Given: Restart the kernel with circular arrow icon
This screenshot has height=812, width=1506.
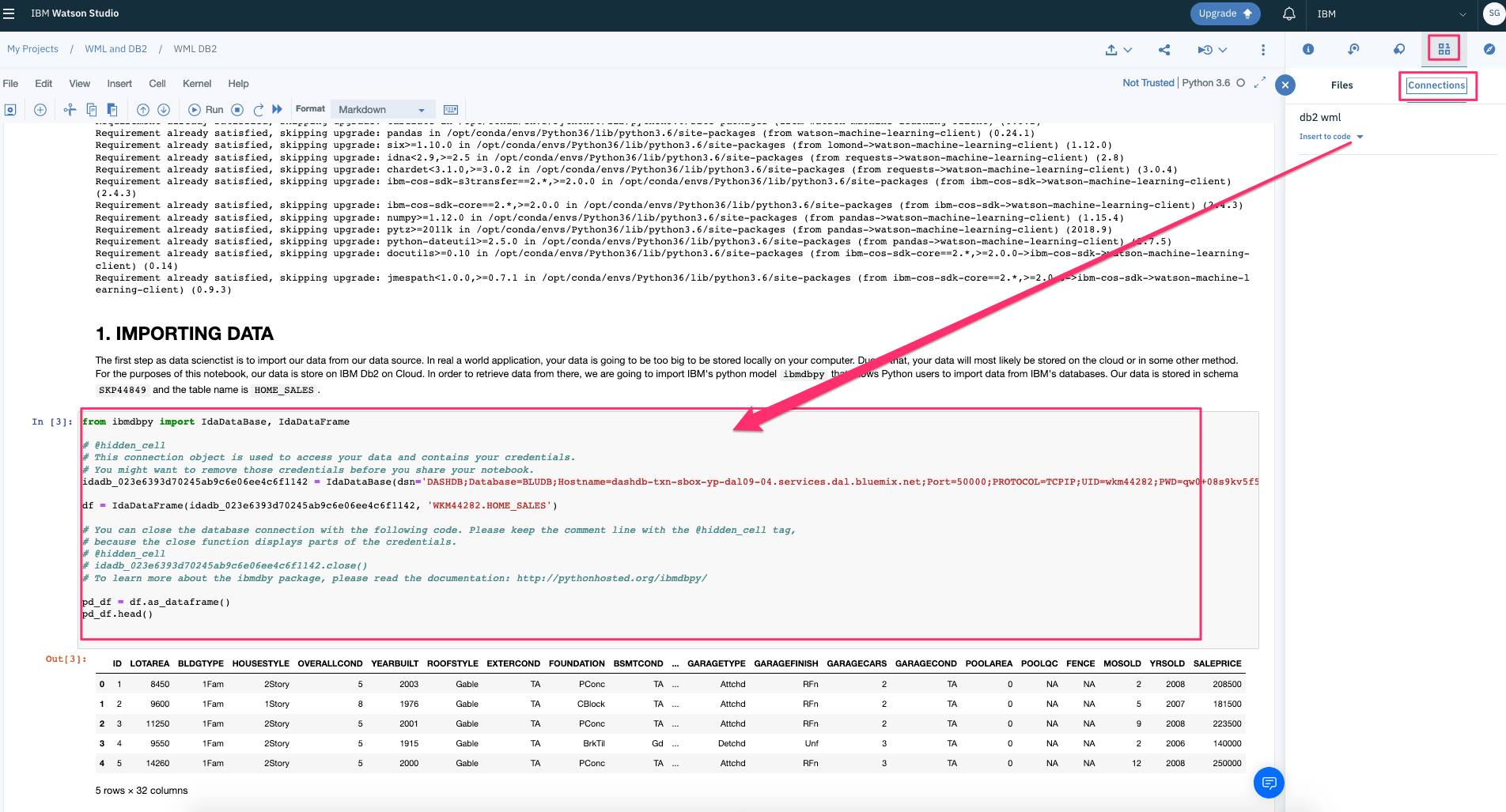Looking at the screenshot, I should click(258, 110).
